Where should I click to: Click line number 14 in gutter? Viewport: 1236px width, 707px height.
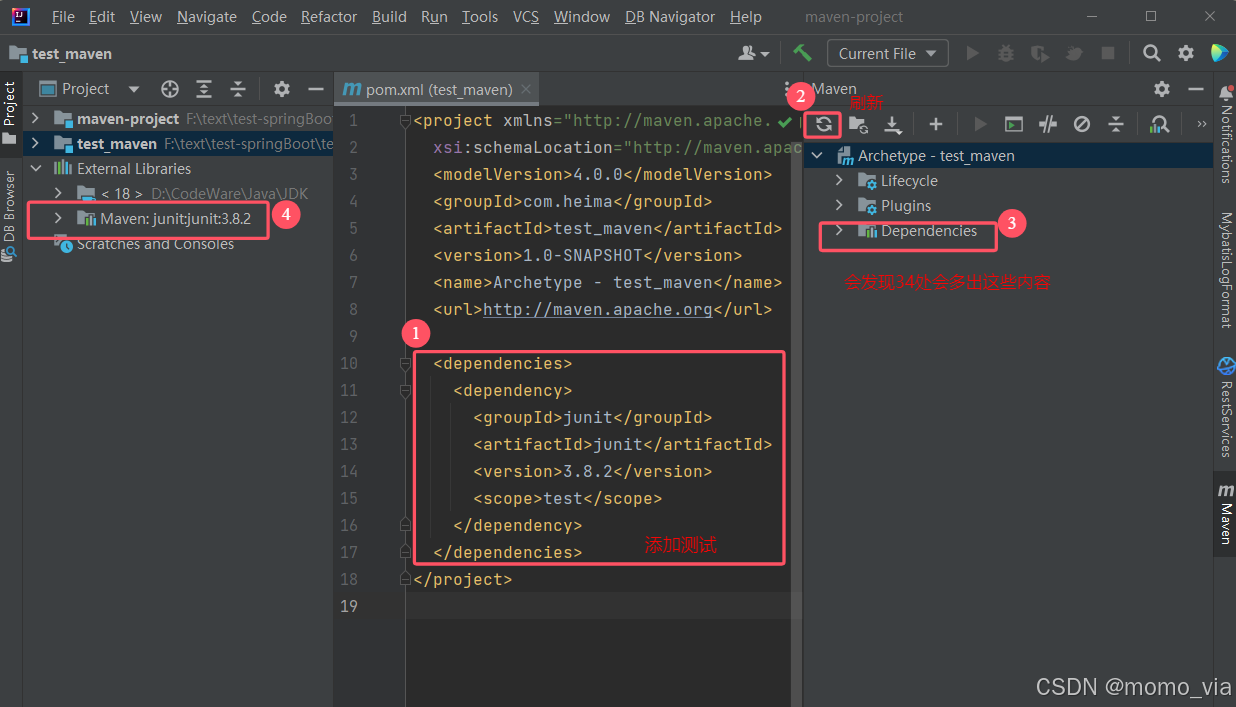(349, 471)
